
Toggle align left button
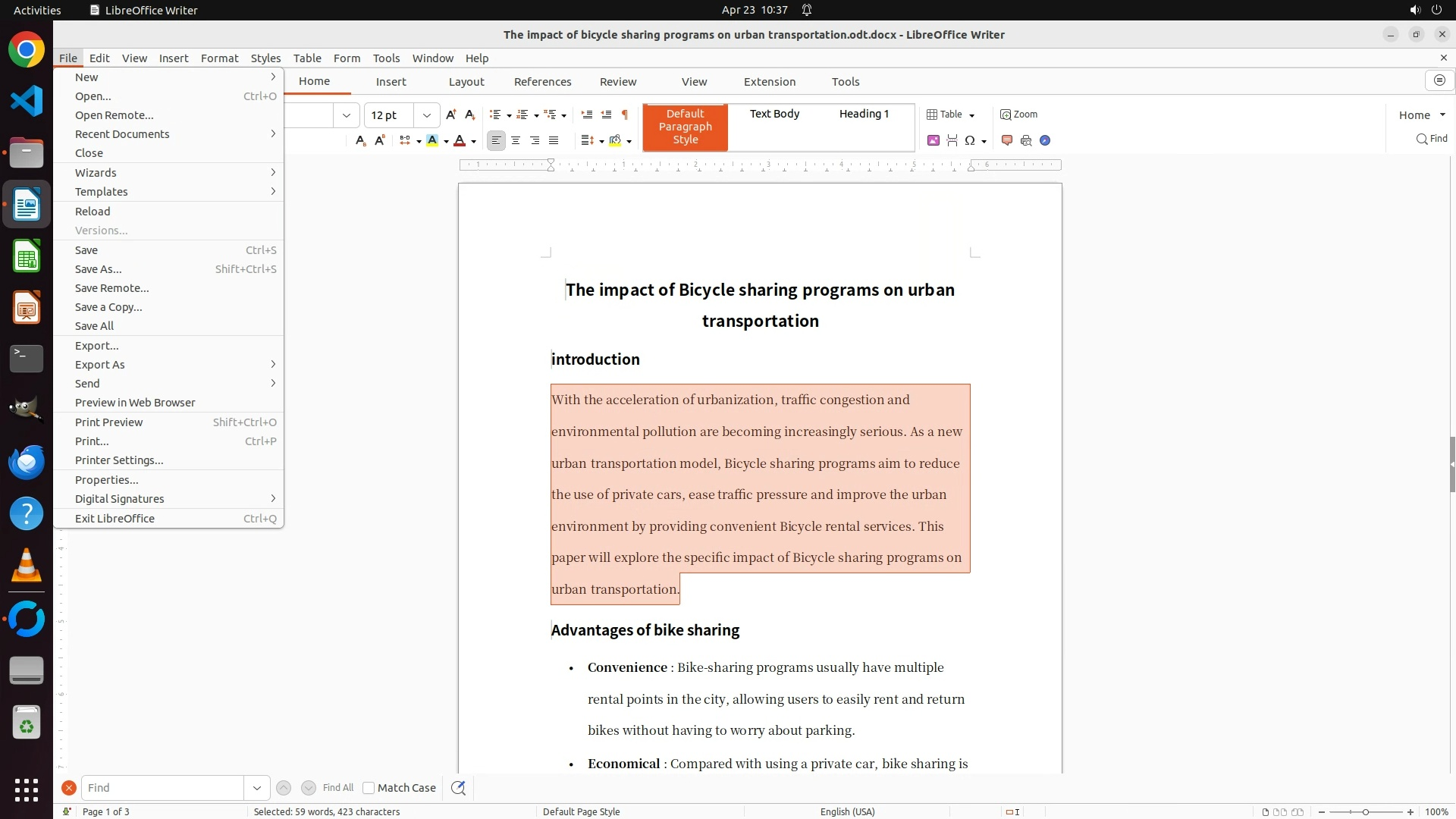(x=496, y=140)
